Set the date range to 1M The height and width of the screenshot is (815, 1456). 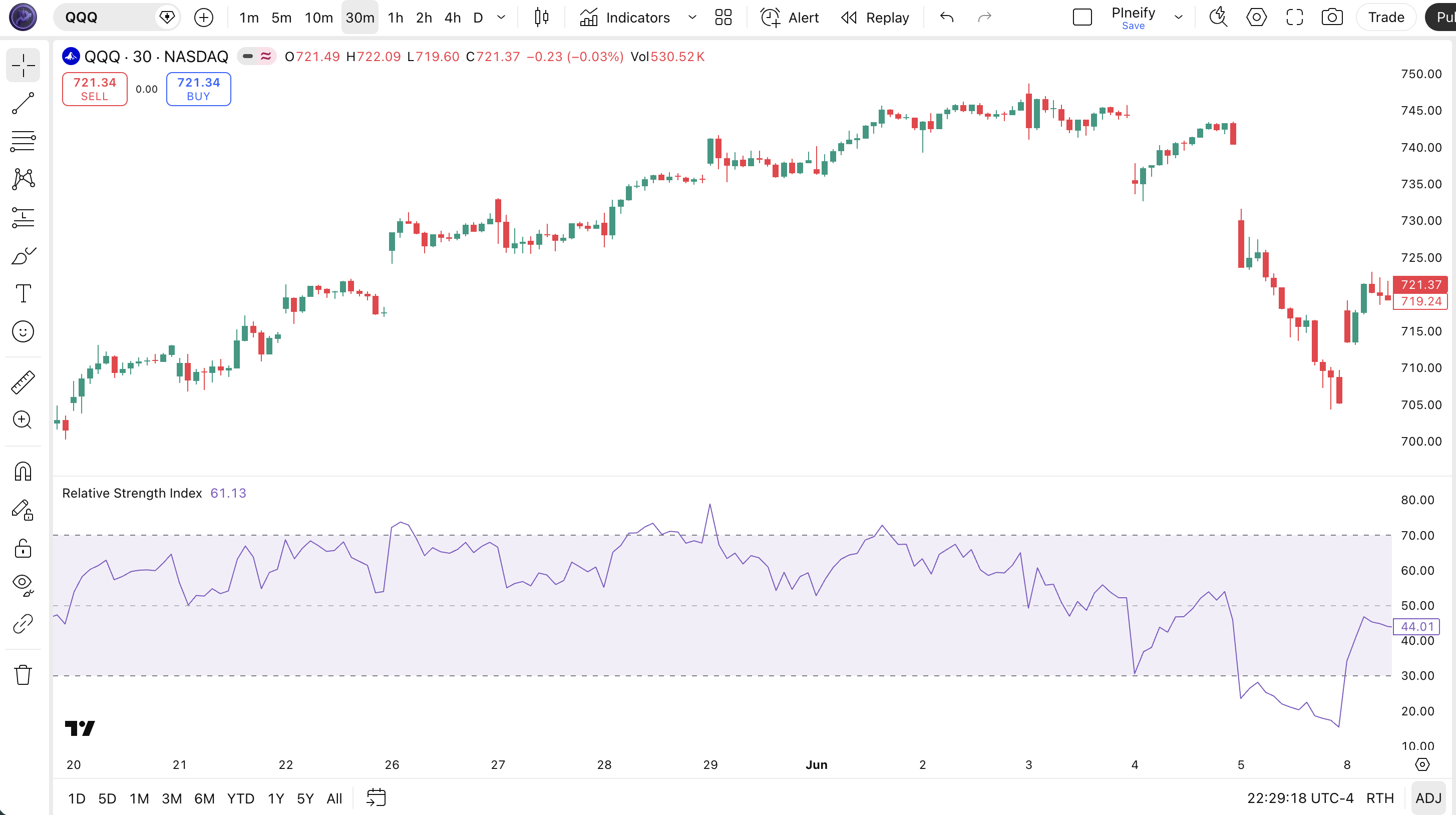[x=139, y=798]
